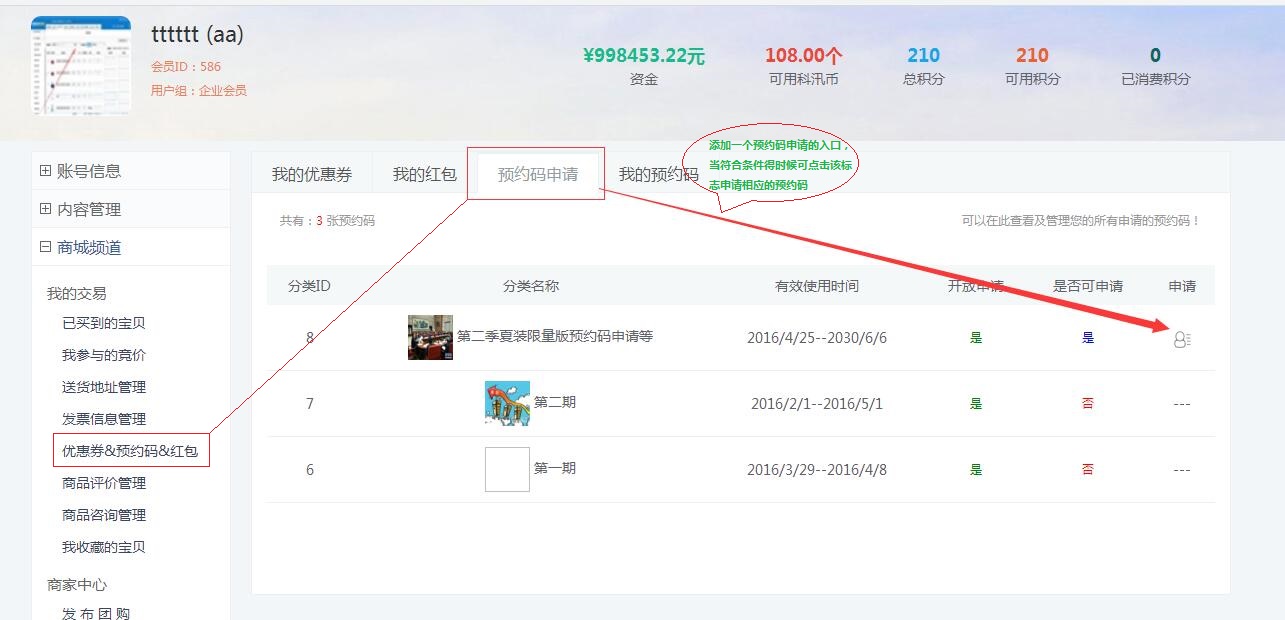Click the red 否 for category 6
Screen dimensions: 1285x620
click(1088, 470)
